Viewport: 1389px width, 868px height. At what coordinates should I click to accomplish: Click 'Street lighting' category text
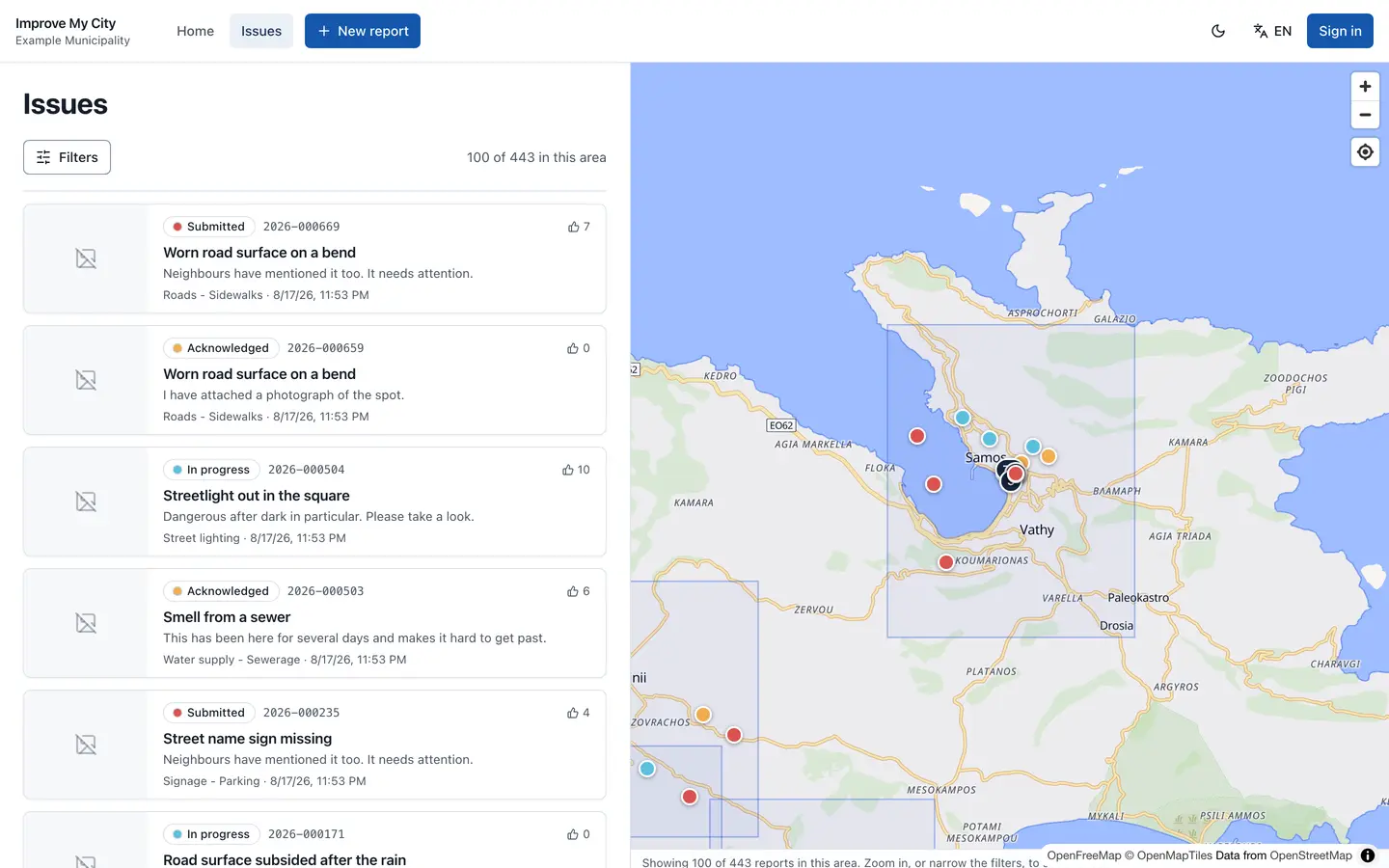202,538
